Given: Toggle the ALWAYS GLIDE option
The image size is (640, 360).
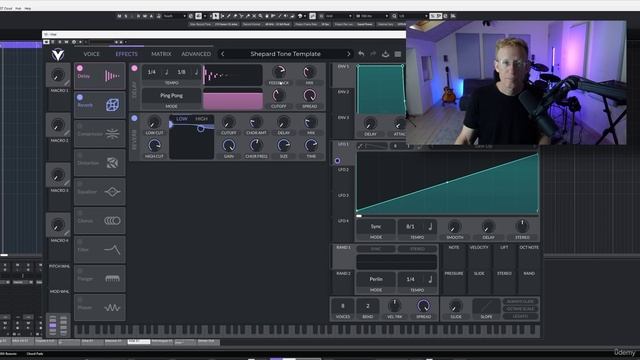Looking at the screenshot, I should (520, 301).
